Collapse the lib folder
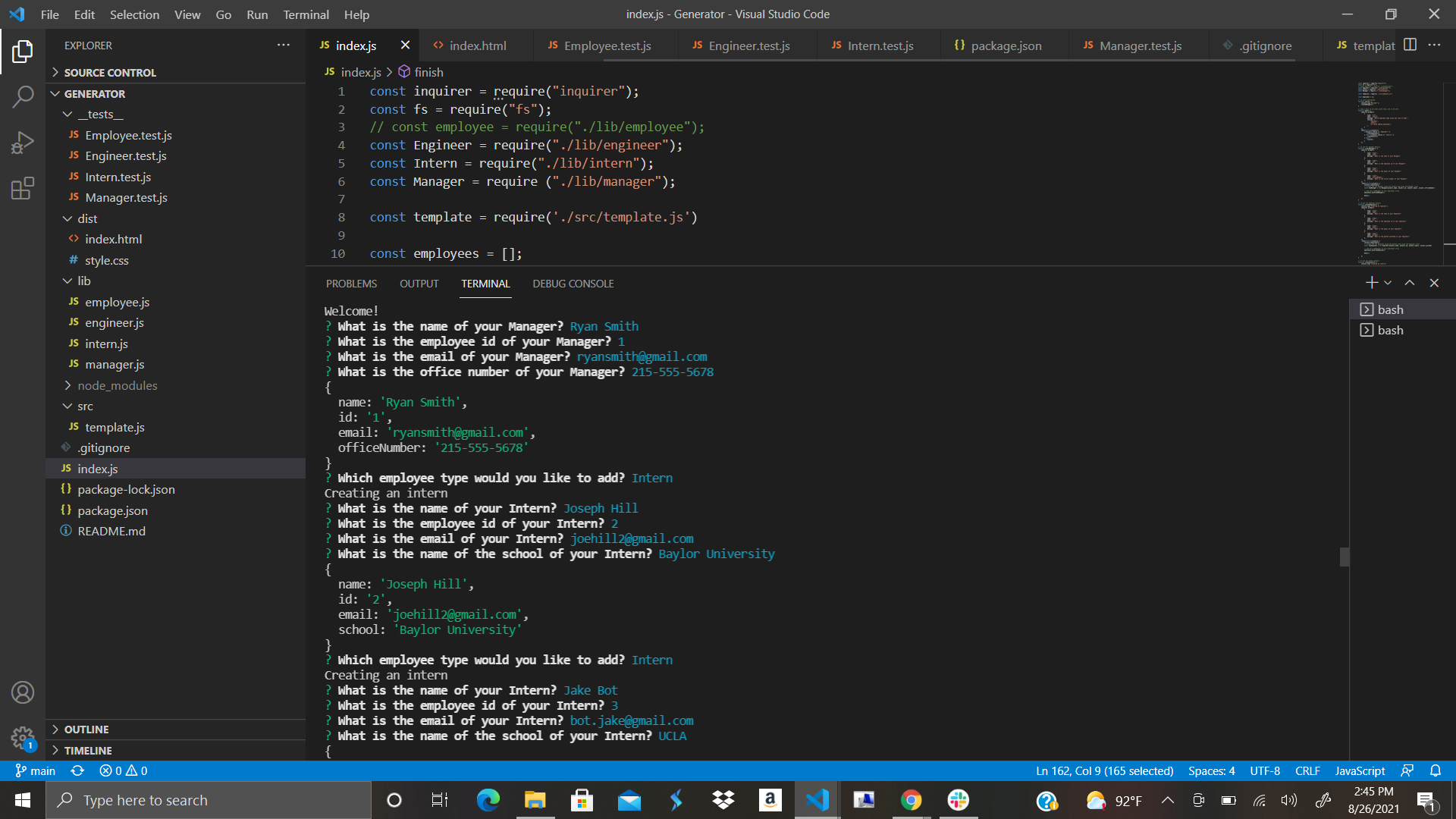1456x819 pixels. [176, 281]
